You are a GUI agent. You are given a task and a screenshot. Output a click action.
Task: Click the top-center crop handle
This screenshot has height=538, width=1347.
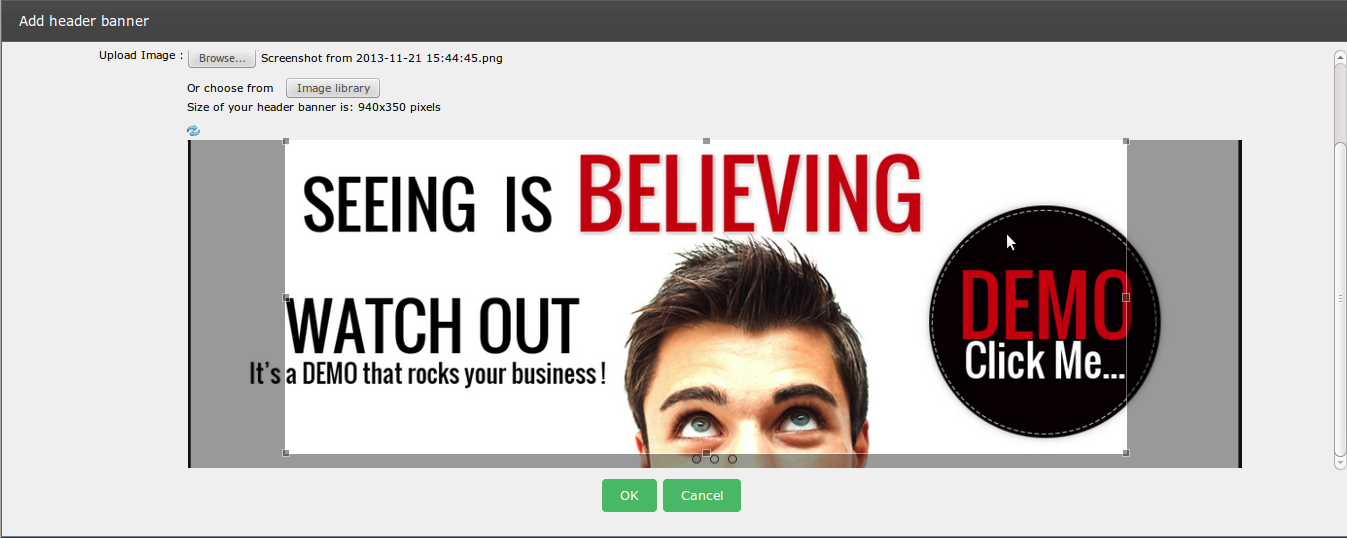(707, 141)
